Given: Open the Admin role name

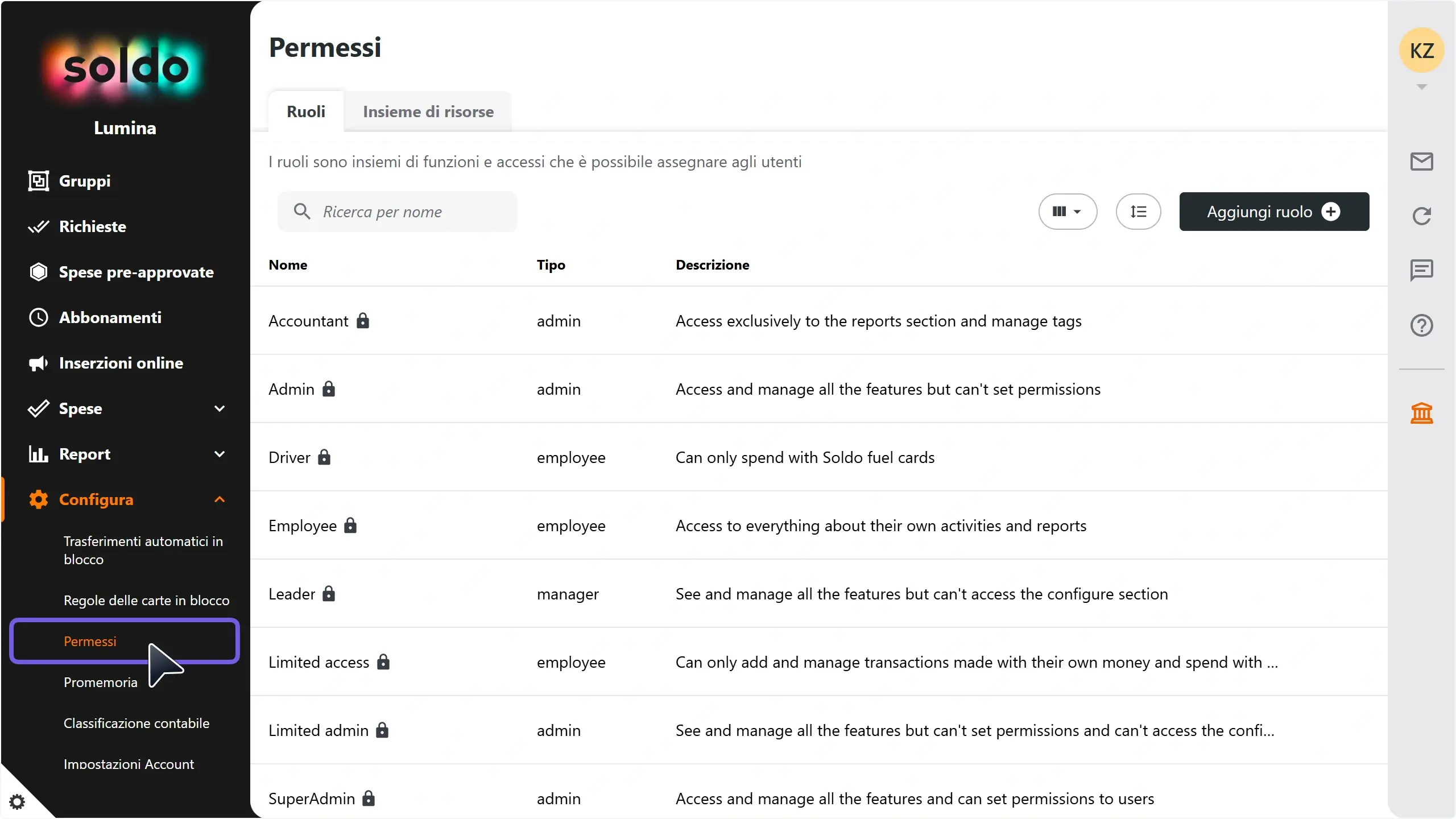Looking at the screenshot, I should point(291,389).
